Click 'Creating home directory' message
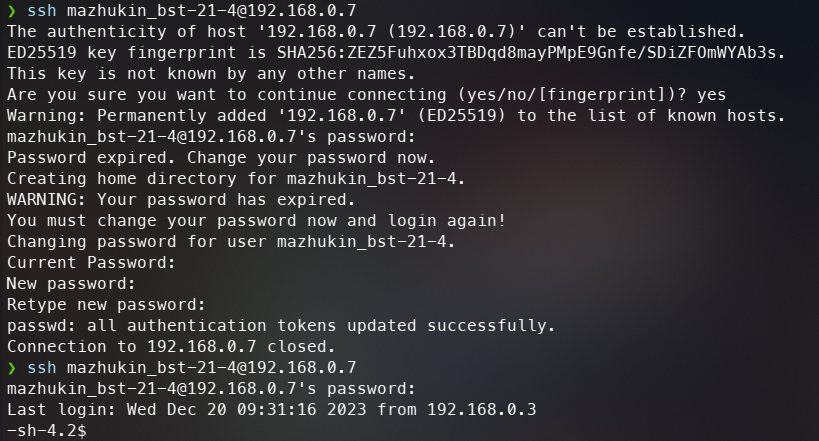This screenshot has width=819, height=441. pos(236,179)
